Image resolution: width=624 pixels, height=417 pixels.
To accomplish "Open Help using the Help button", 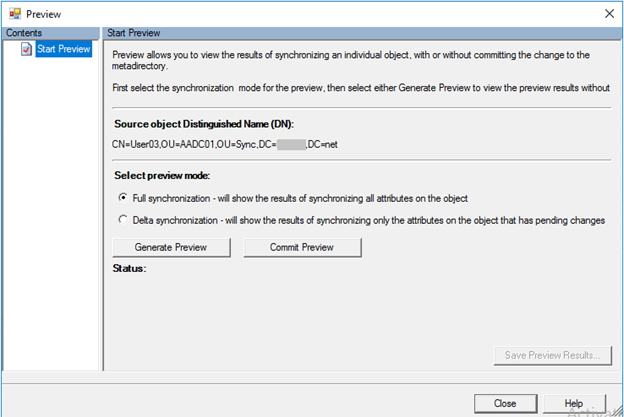I will (573, 402).
